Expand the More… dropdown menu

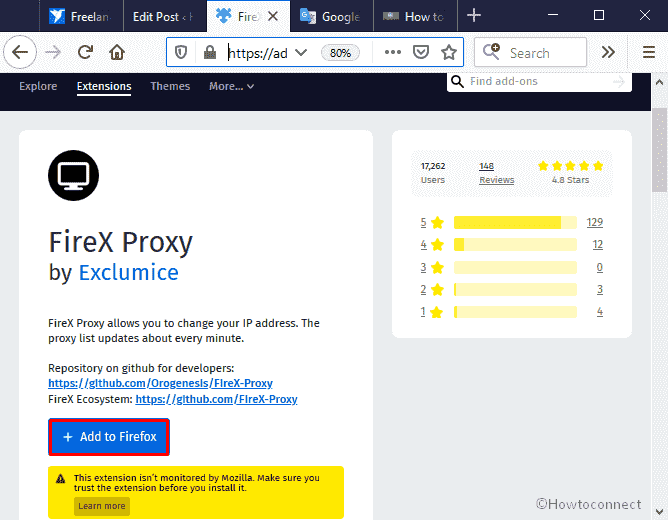click(231, 87)
